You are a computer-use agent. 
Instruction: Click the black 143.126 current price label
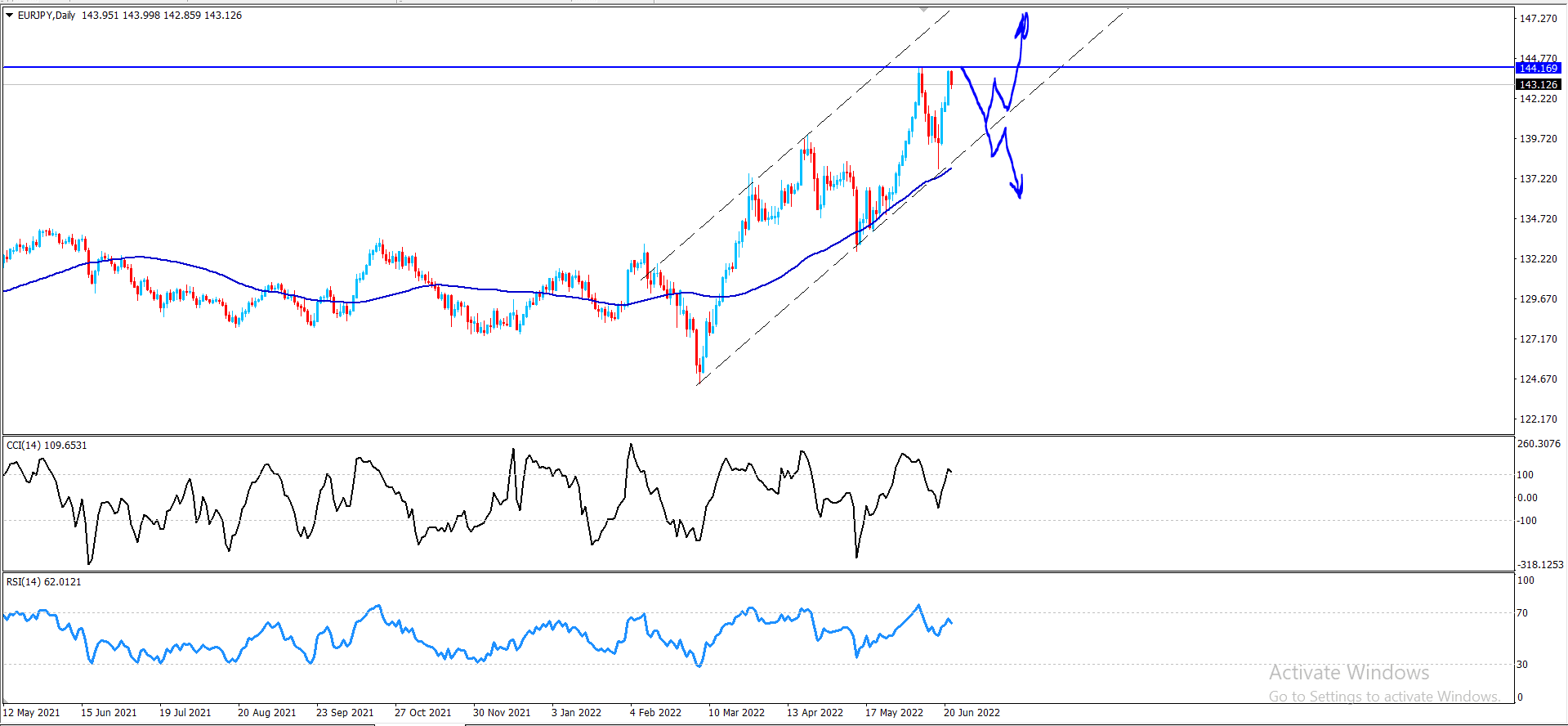tap(1538, 84)
